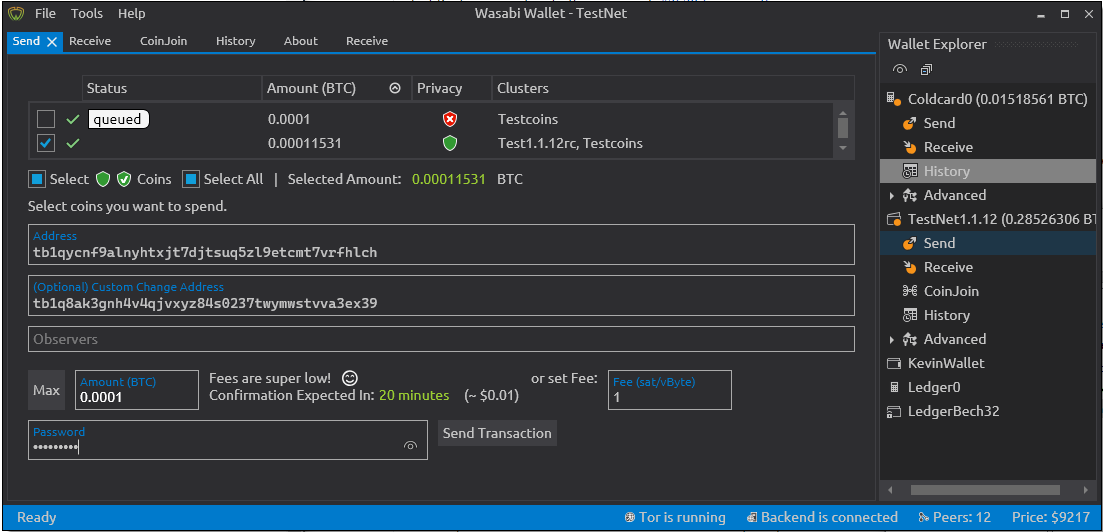Switch to the About tab

click(x=300, y=41)
